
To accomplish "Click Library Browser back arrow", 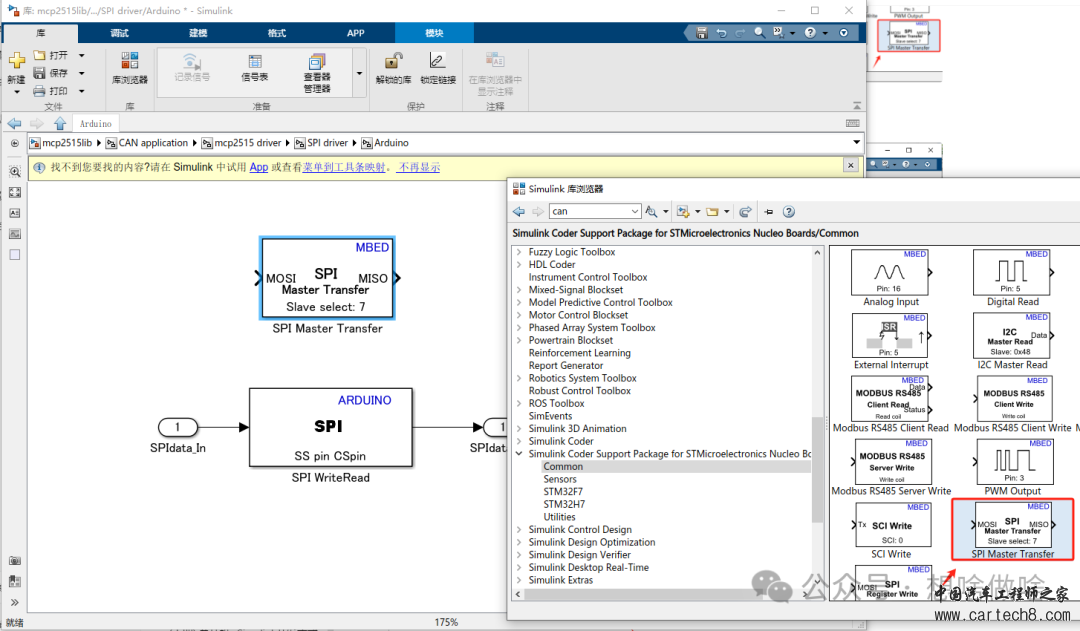I will (519, 211).
